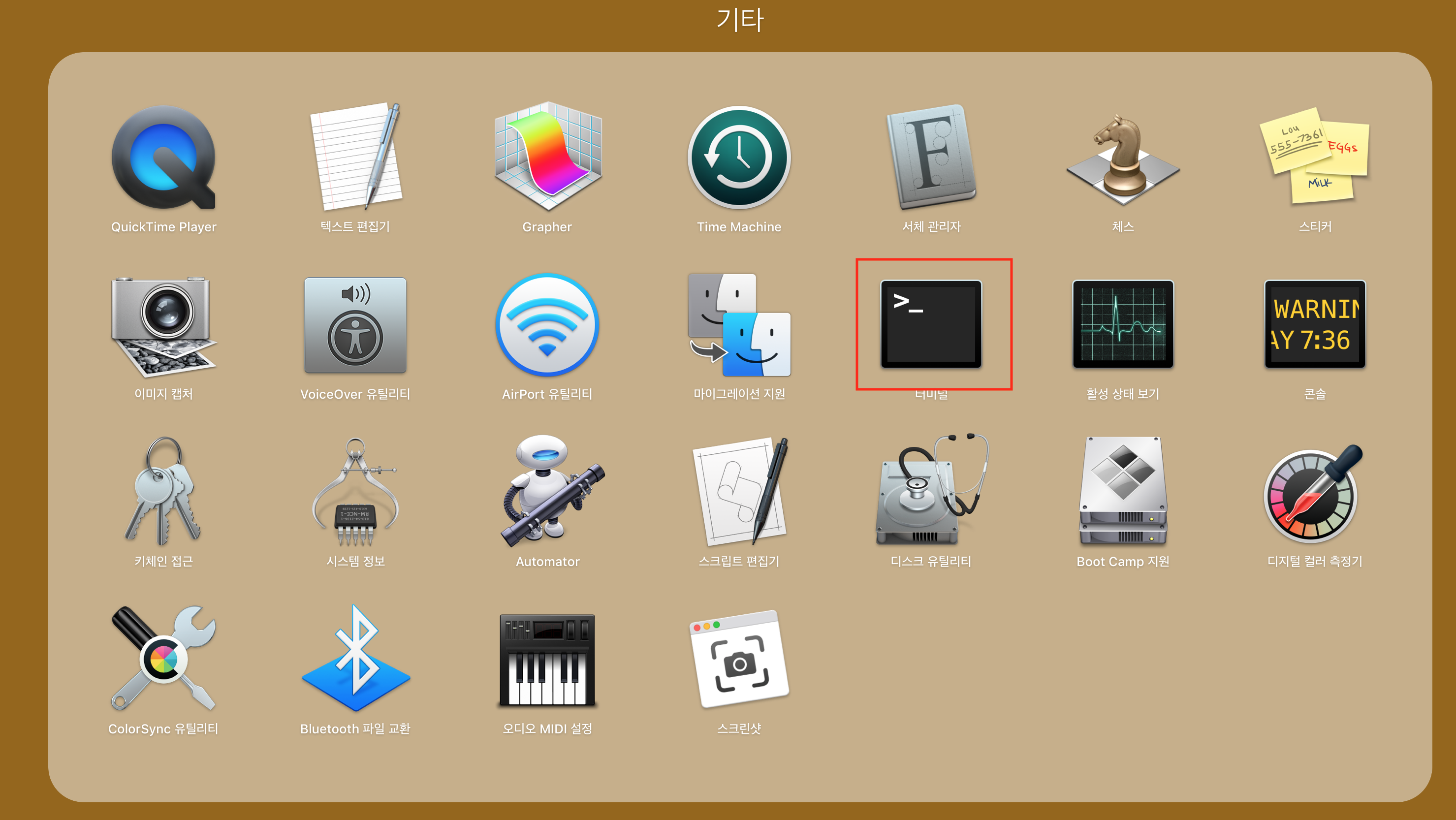Start the 체스 chess app
This screenshot has height=820, width=1456.
click(x=1123, y=161)
